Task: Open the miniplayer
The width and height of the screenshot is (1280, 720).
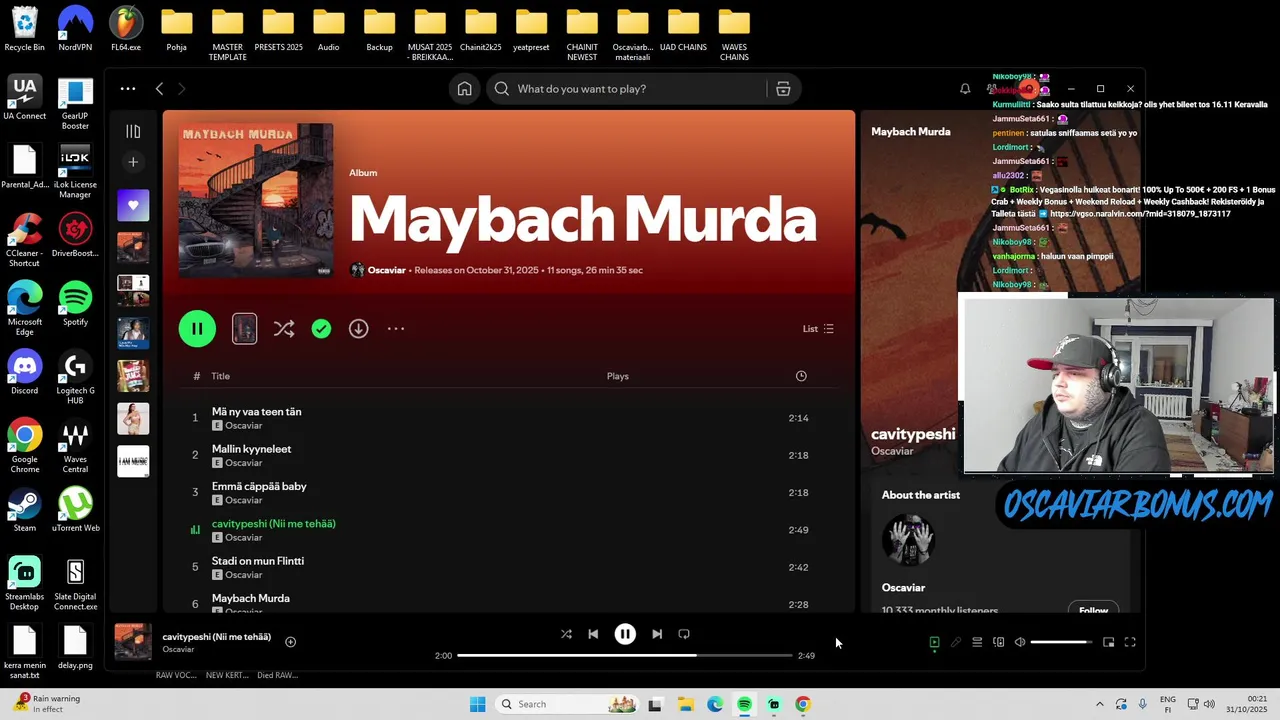Action: [1108, 642]
